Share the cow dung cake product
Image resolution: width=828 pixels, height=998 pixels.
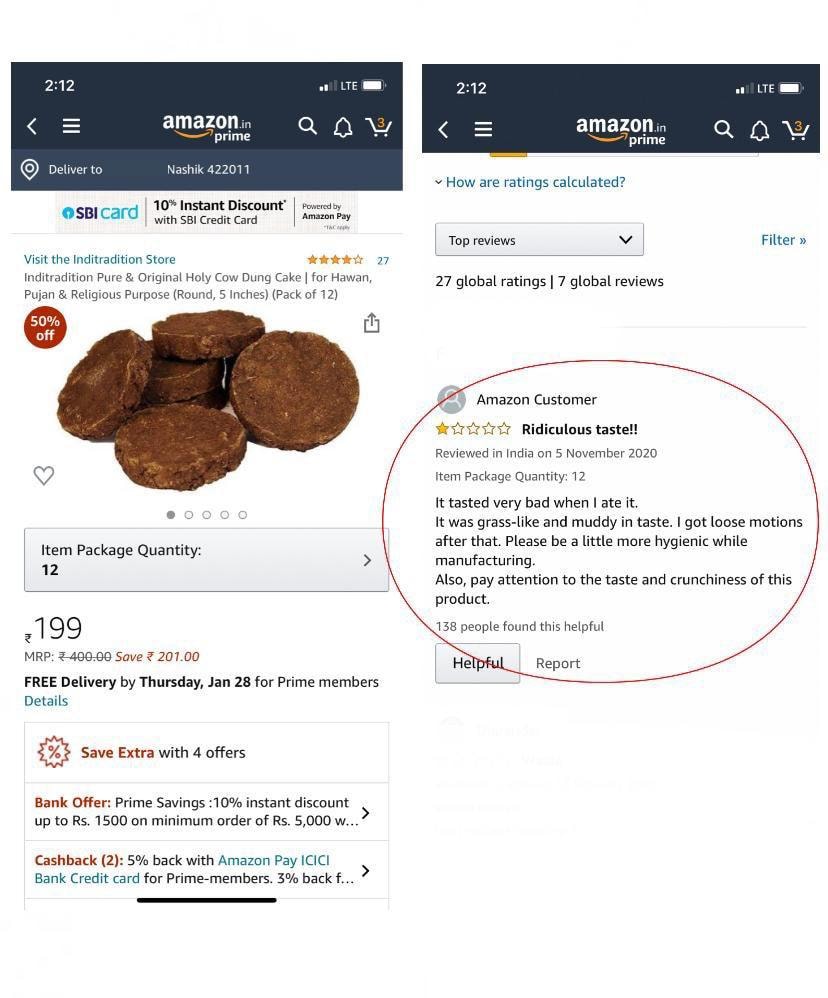coord(372,323)
